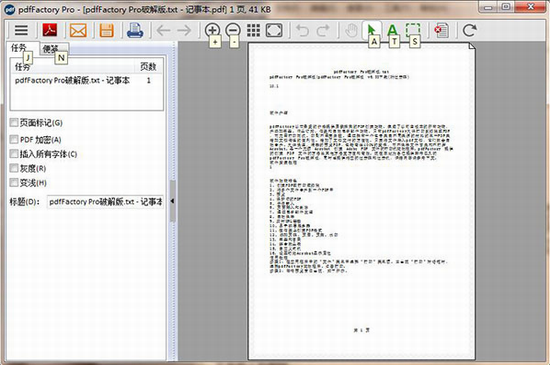Enable the PDF 加密(A) checkbox
Viewport: 550px width, 365px height.
point(14,140)
